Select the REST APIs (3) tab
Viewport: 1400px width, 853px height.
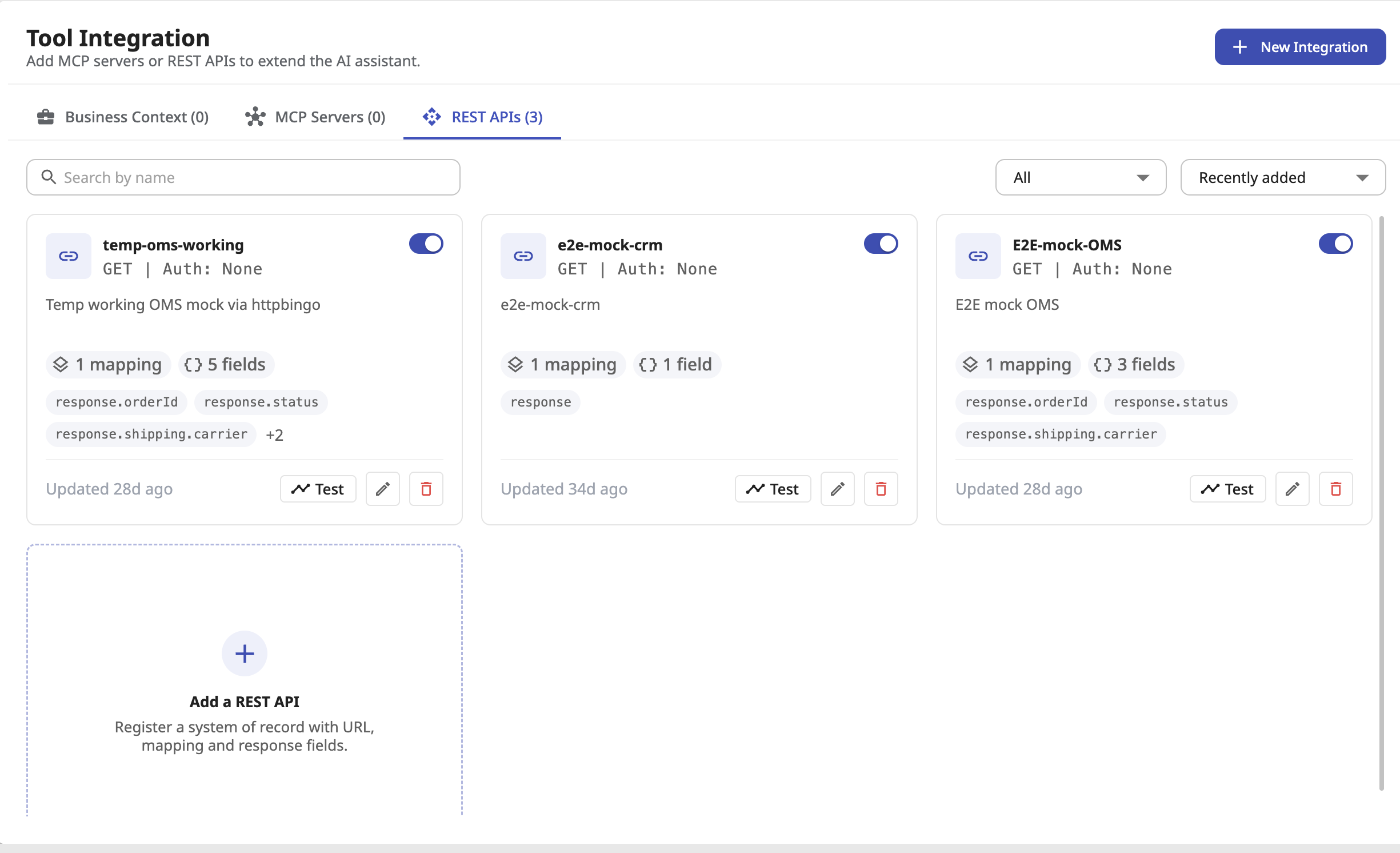pos(482,117)
